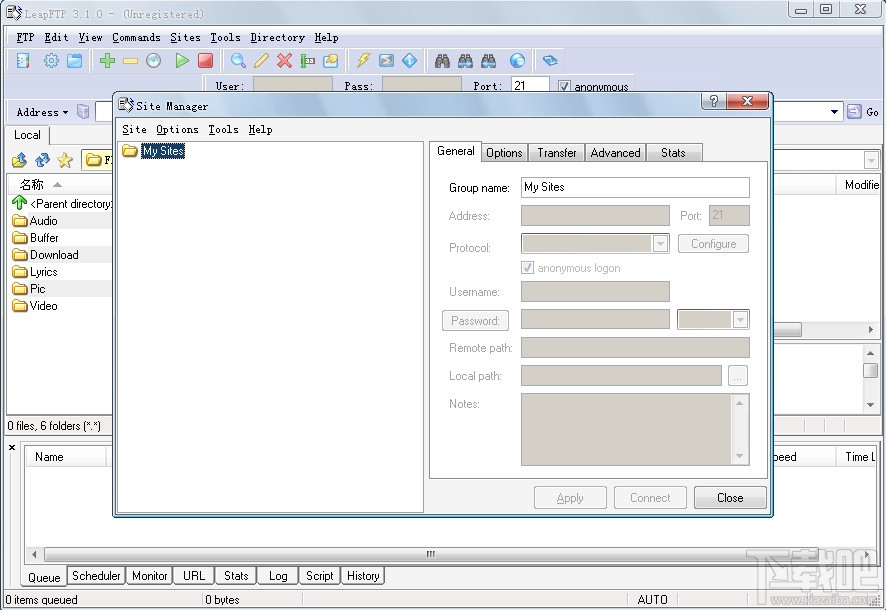Click the Site Manager help question button

[x=714, y=101]
